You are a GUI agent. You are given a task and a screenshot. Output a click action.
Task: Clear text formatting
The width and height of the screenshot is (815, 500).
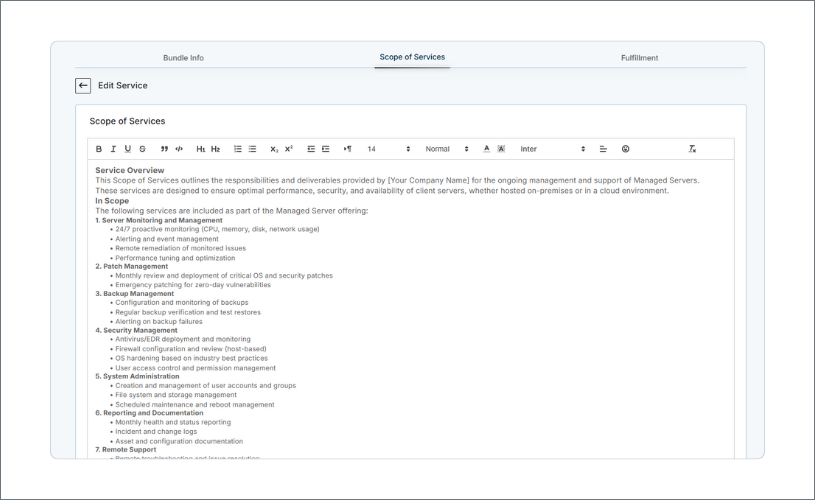pos(692,149)
